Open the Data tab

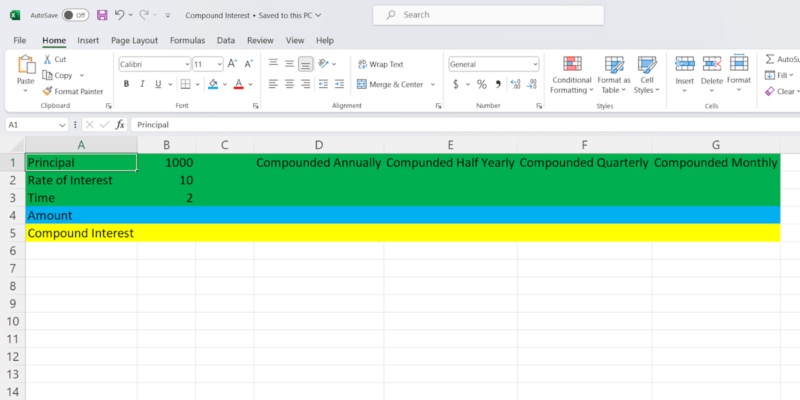pyautogui.click(x=226, y=40)
